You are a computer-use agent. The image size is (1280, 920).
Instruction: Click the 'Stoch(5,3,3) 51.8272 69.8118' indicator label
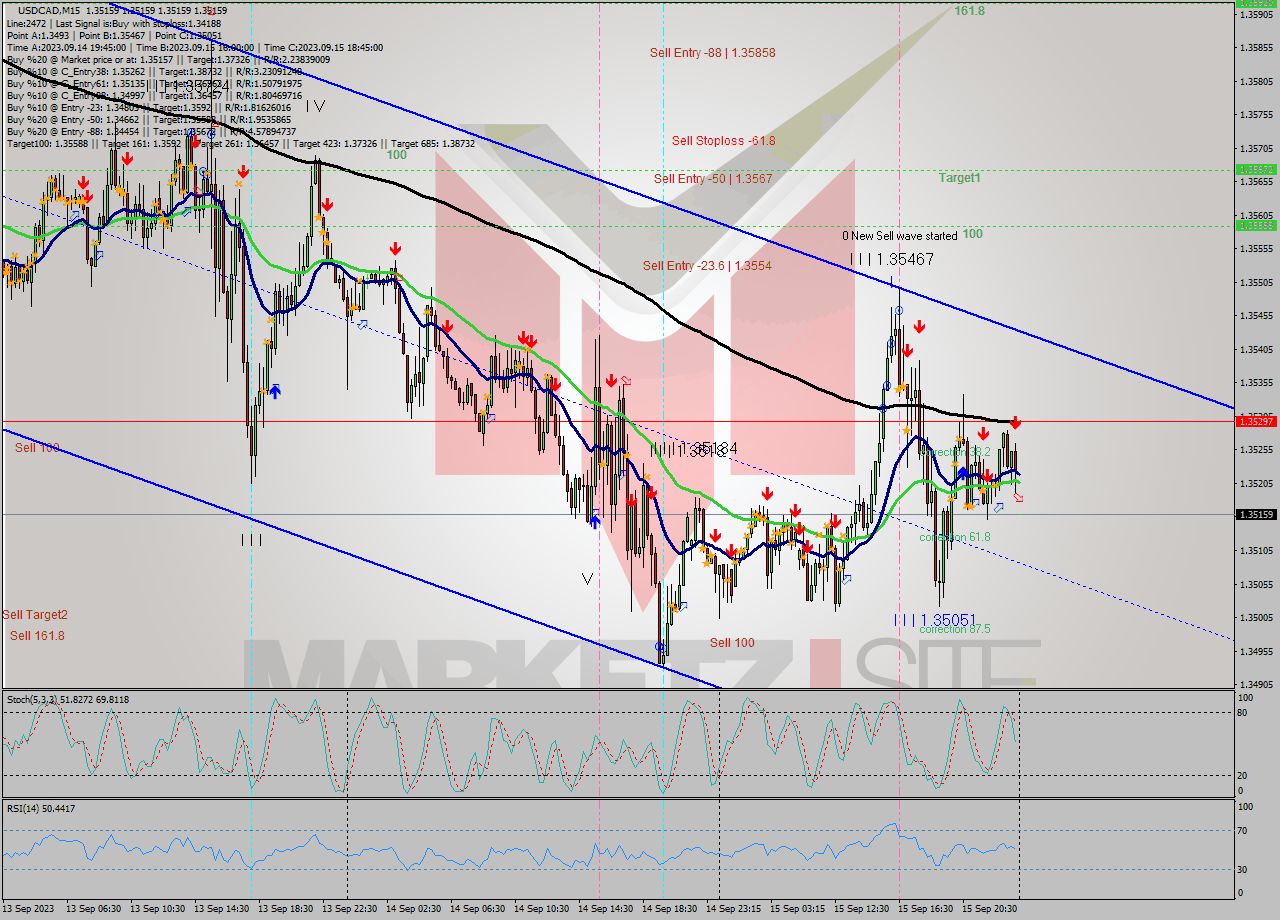68,700
